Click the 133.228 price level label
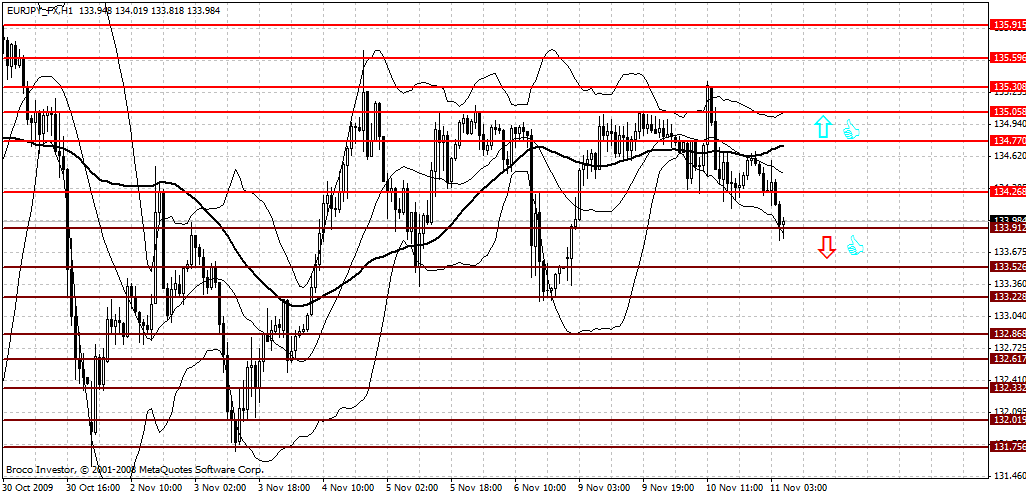1026x495 pixels. [x=1006, y=296]
